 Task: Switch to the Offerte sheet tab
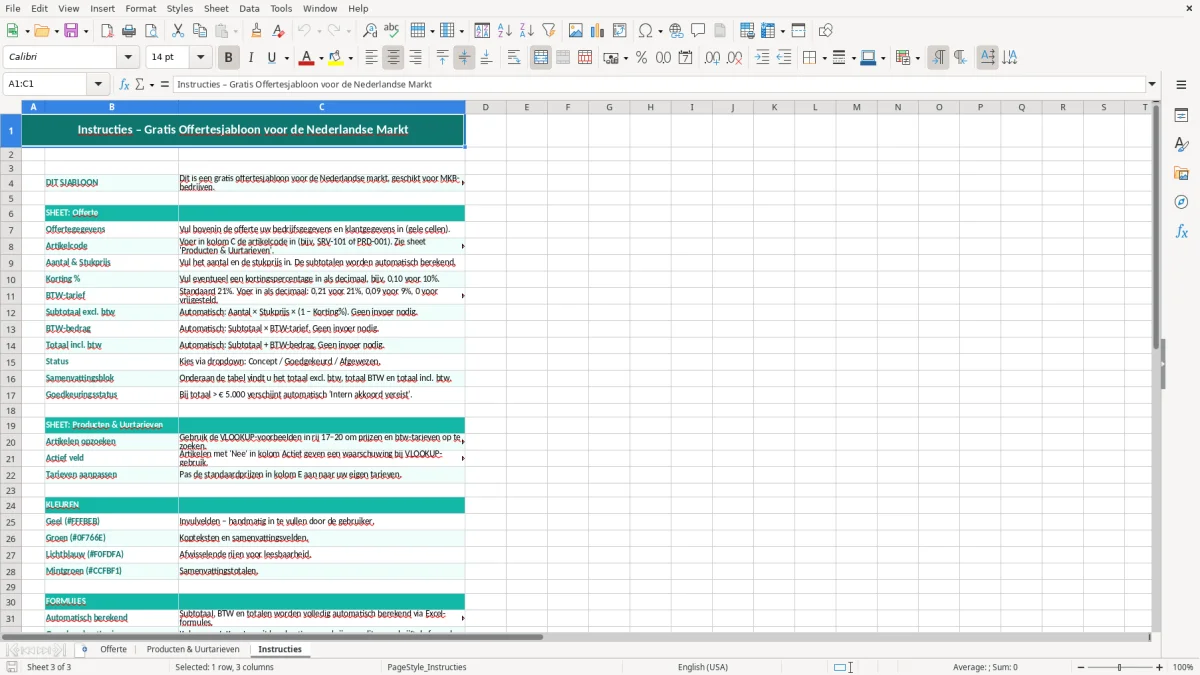click(113, 649)
